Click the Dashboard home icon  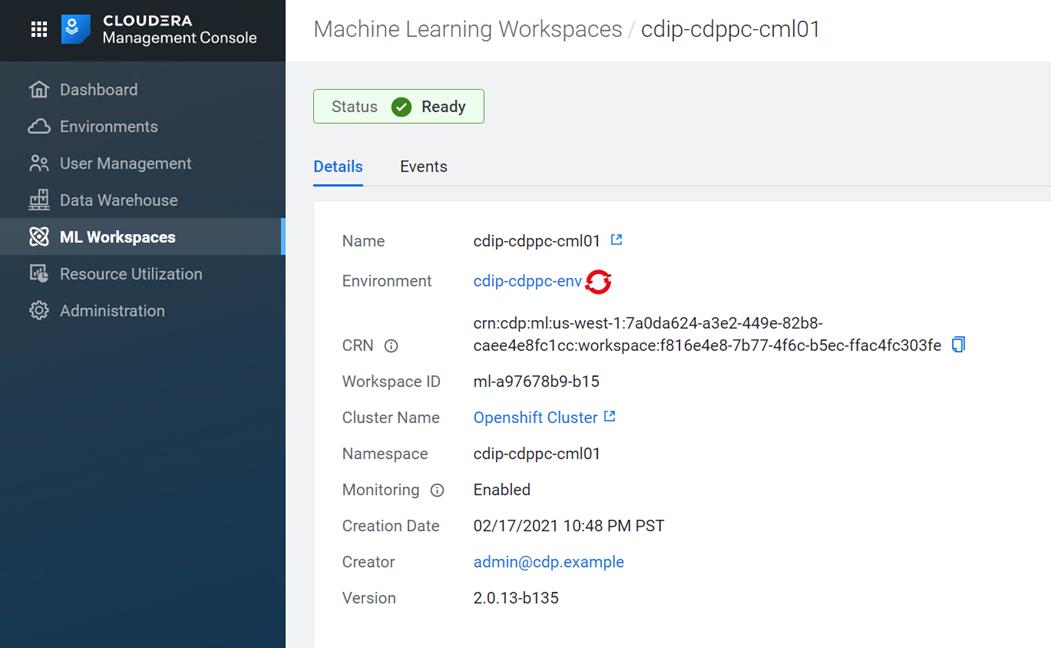(x=39, y=89)
